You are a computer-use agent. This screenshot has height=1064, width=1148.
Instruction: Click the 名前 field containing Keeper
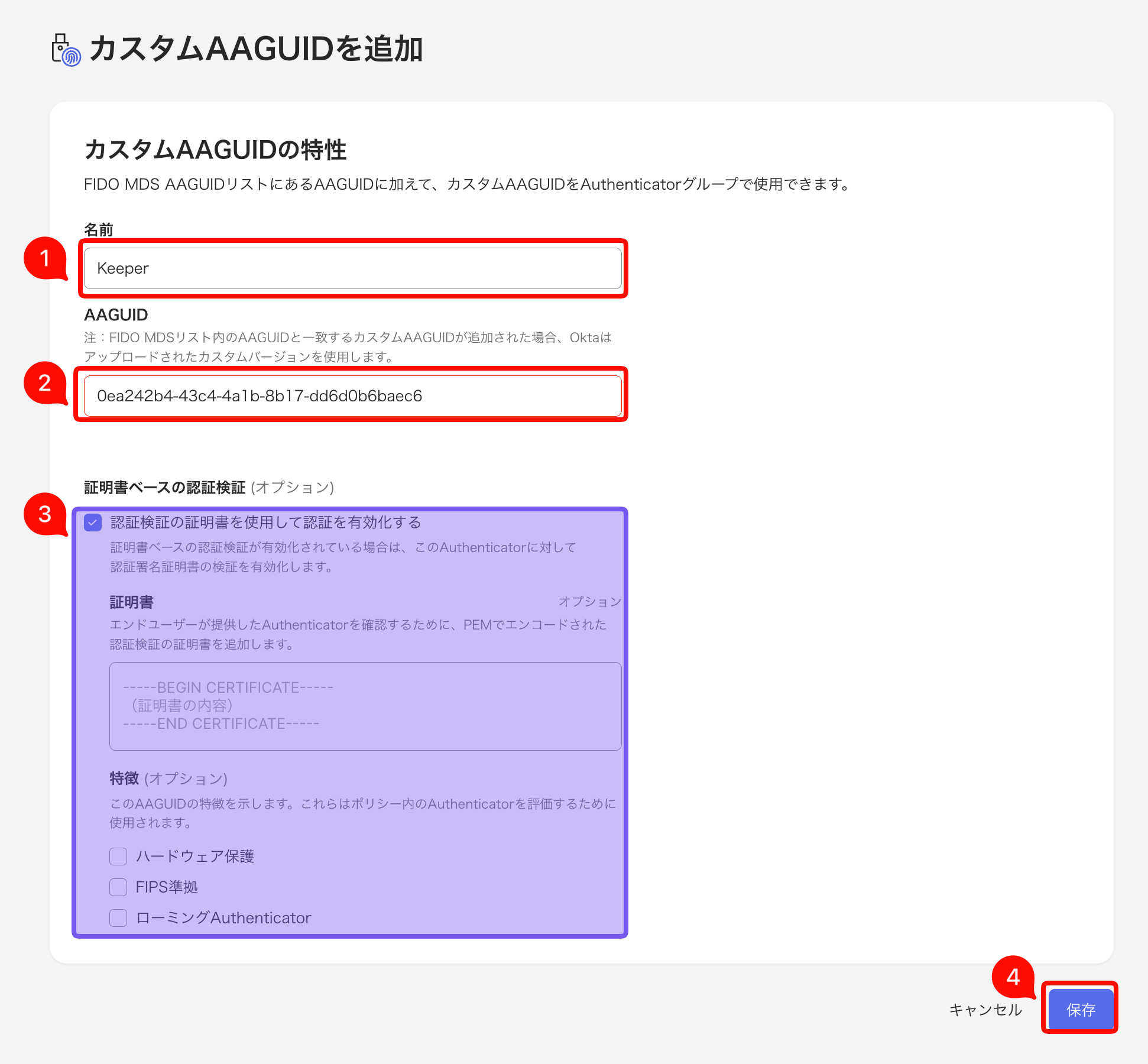(353, 268)
